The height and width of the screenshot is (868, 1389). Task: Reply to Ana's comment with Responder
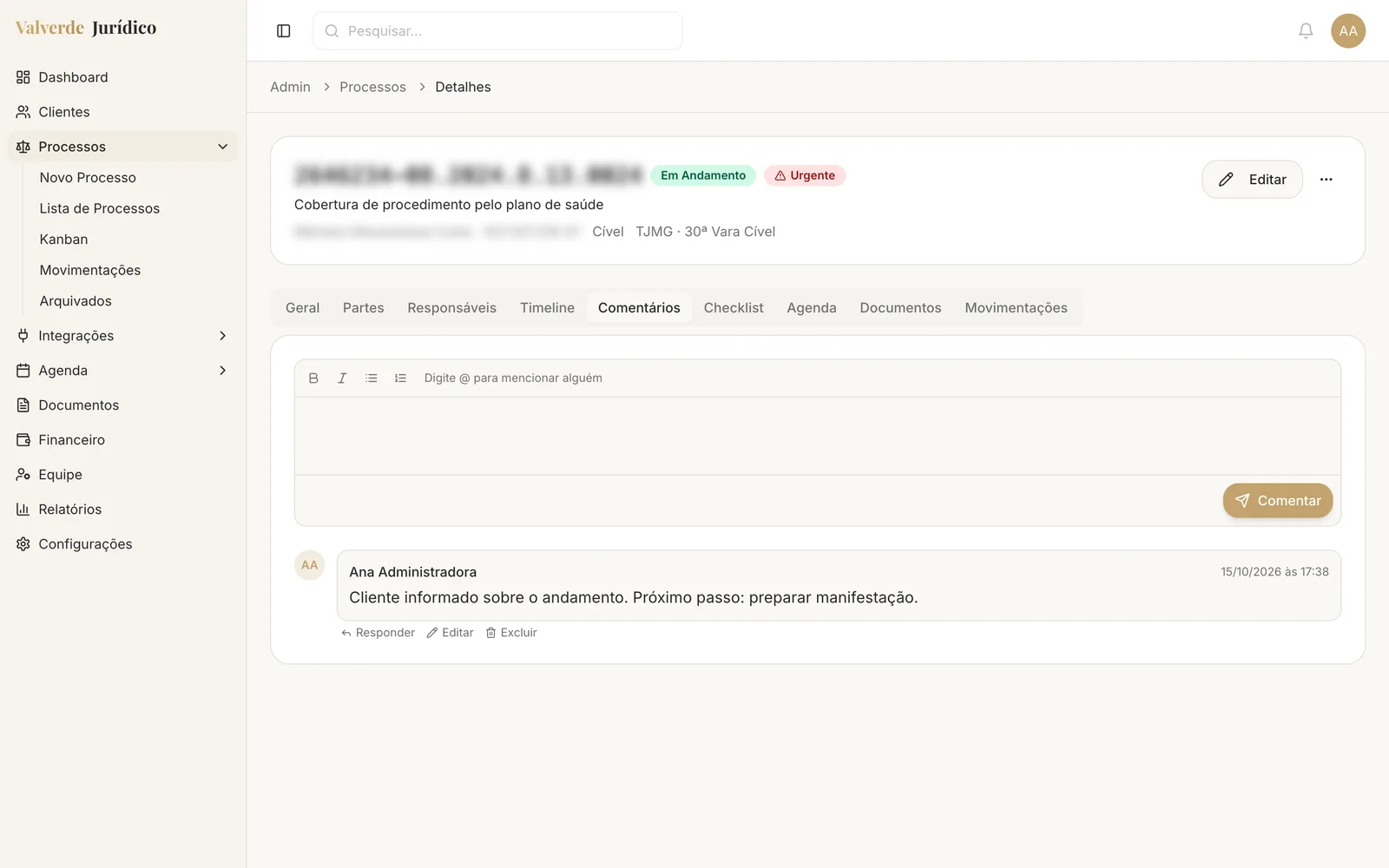(x=378, y=633)
